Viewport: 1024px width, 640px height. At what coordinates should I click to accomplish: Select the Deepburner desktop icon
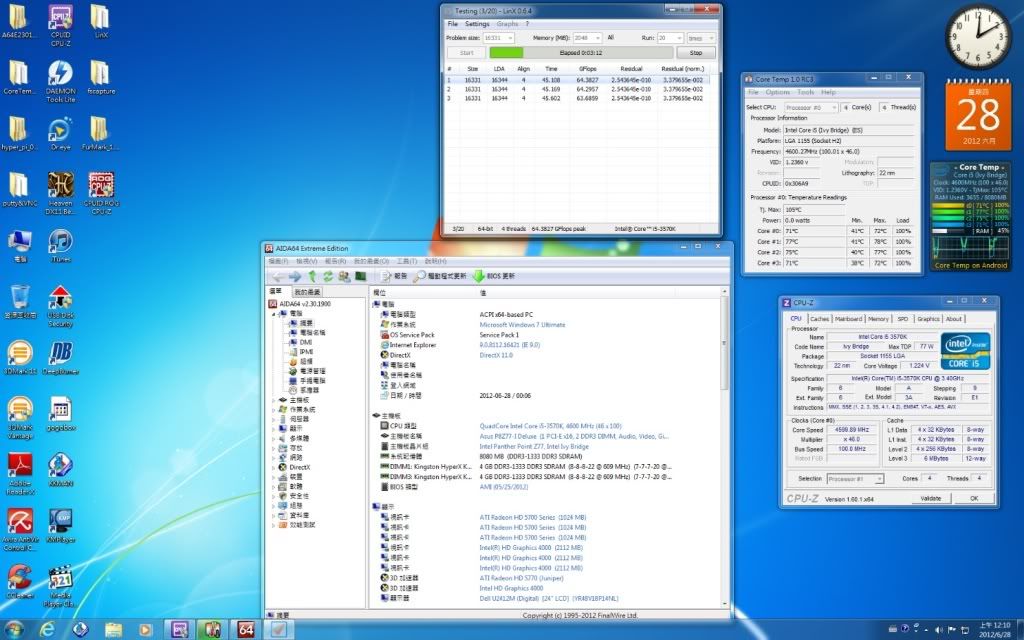pyautogui.click(x=60, y=358)
